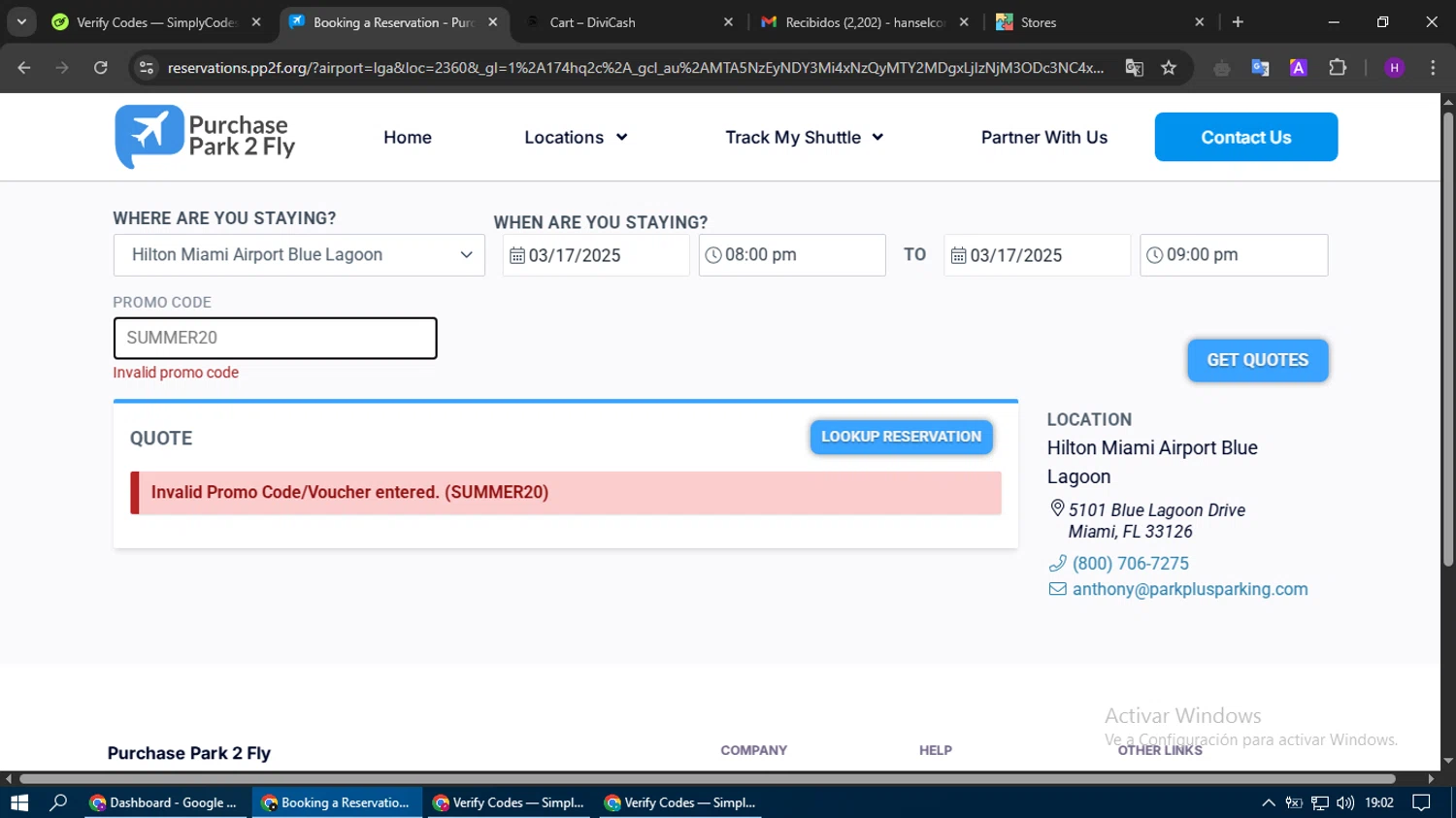Expand the Track My Shuttle menu

click(805, 138)
